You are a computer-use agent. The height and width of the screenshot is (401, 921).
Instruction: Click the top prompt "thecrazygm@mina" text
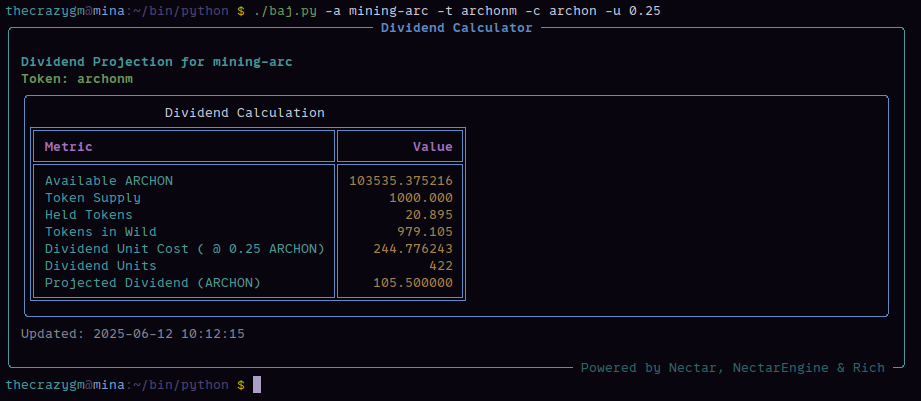(x=65, y=11)
